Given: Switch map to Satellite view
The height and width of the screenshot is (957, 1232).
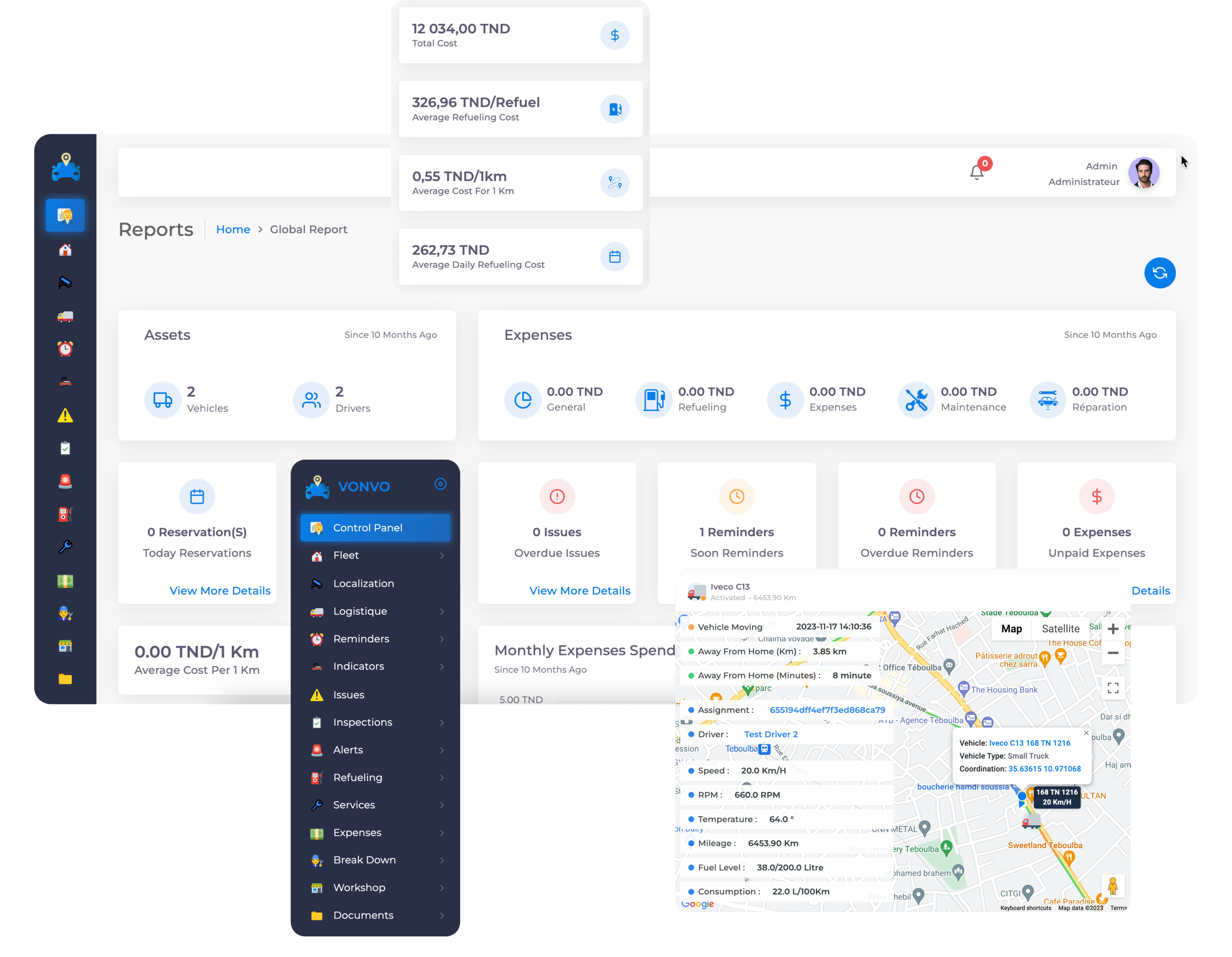Looking at the screenshot, I should pos(1060,629).
